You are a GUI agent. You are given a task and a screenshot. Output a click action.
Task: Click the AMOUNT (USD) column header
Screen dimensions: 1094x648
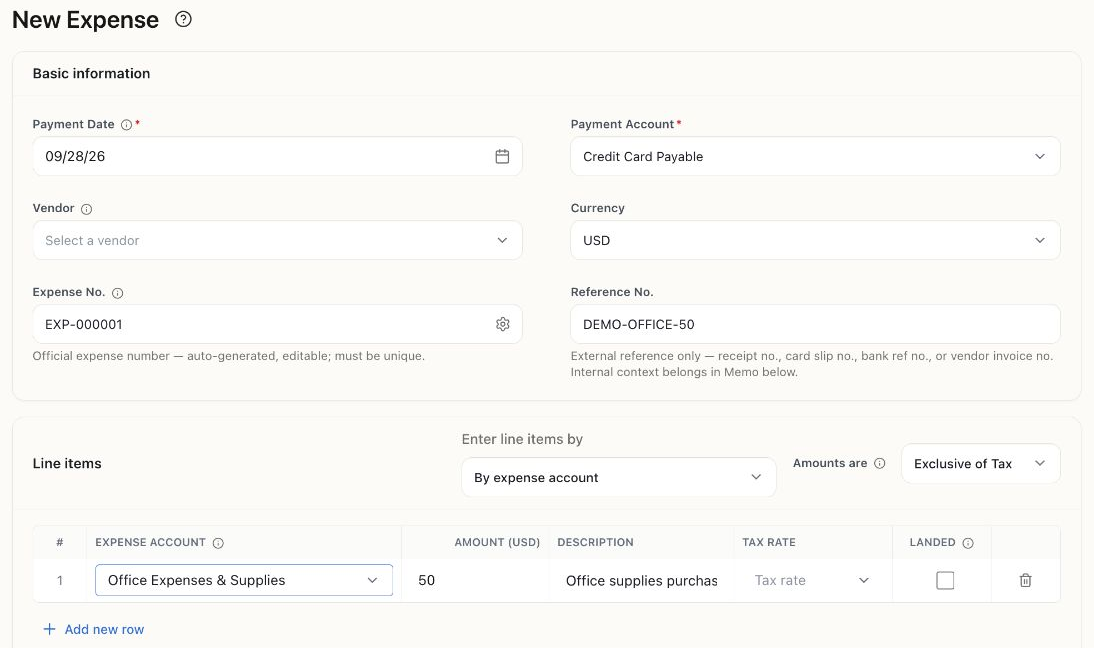click(x=497, y=542)
